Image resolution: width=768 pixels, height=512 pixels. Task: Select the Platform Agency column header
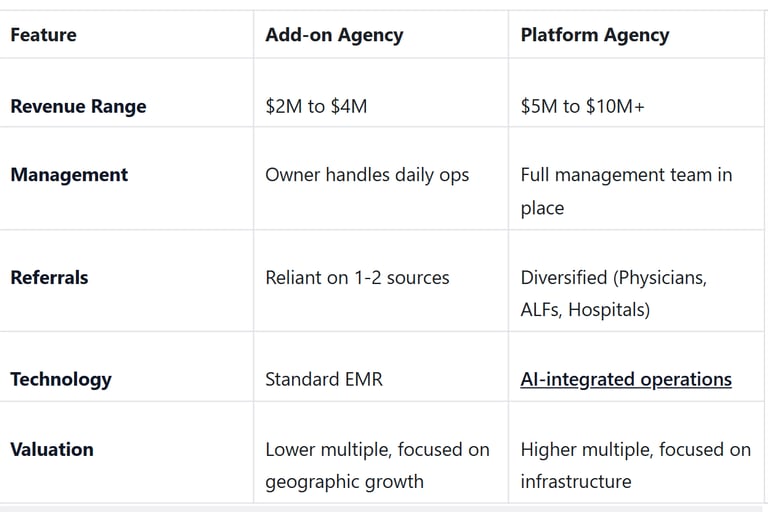595,35
